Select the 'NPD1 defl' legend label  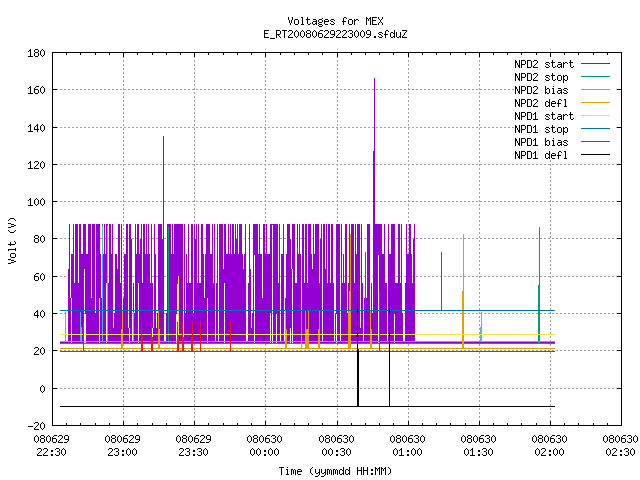click(x=541, y=156)
